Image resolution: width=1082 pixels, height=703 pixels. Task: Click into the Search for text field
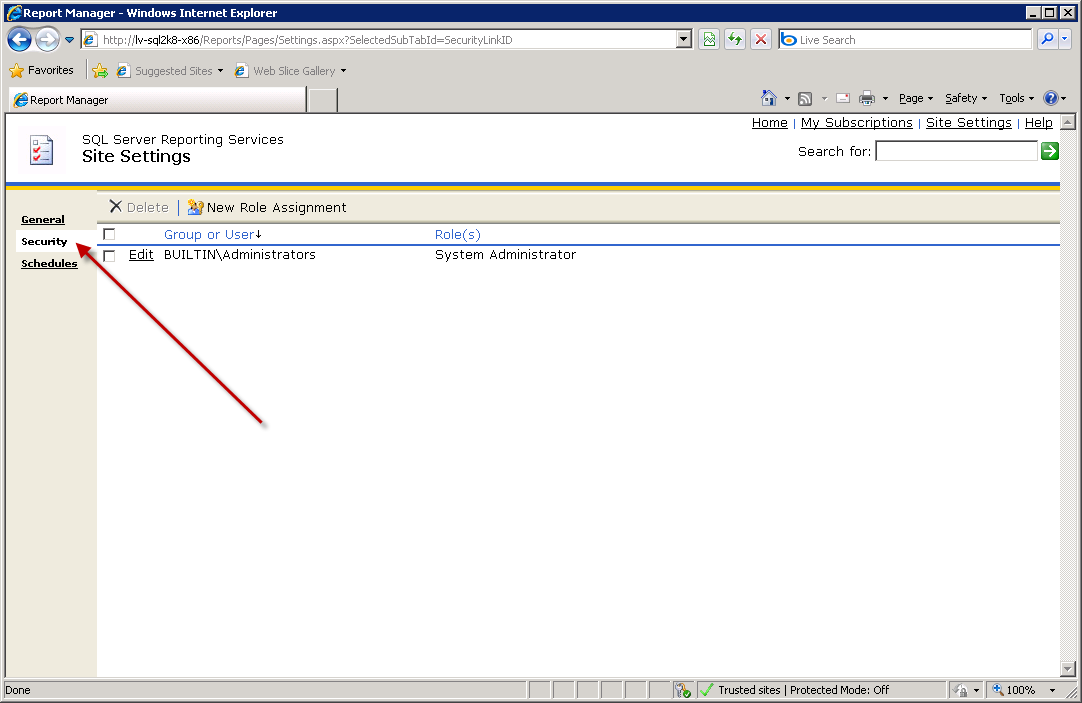click(956, 151)
